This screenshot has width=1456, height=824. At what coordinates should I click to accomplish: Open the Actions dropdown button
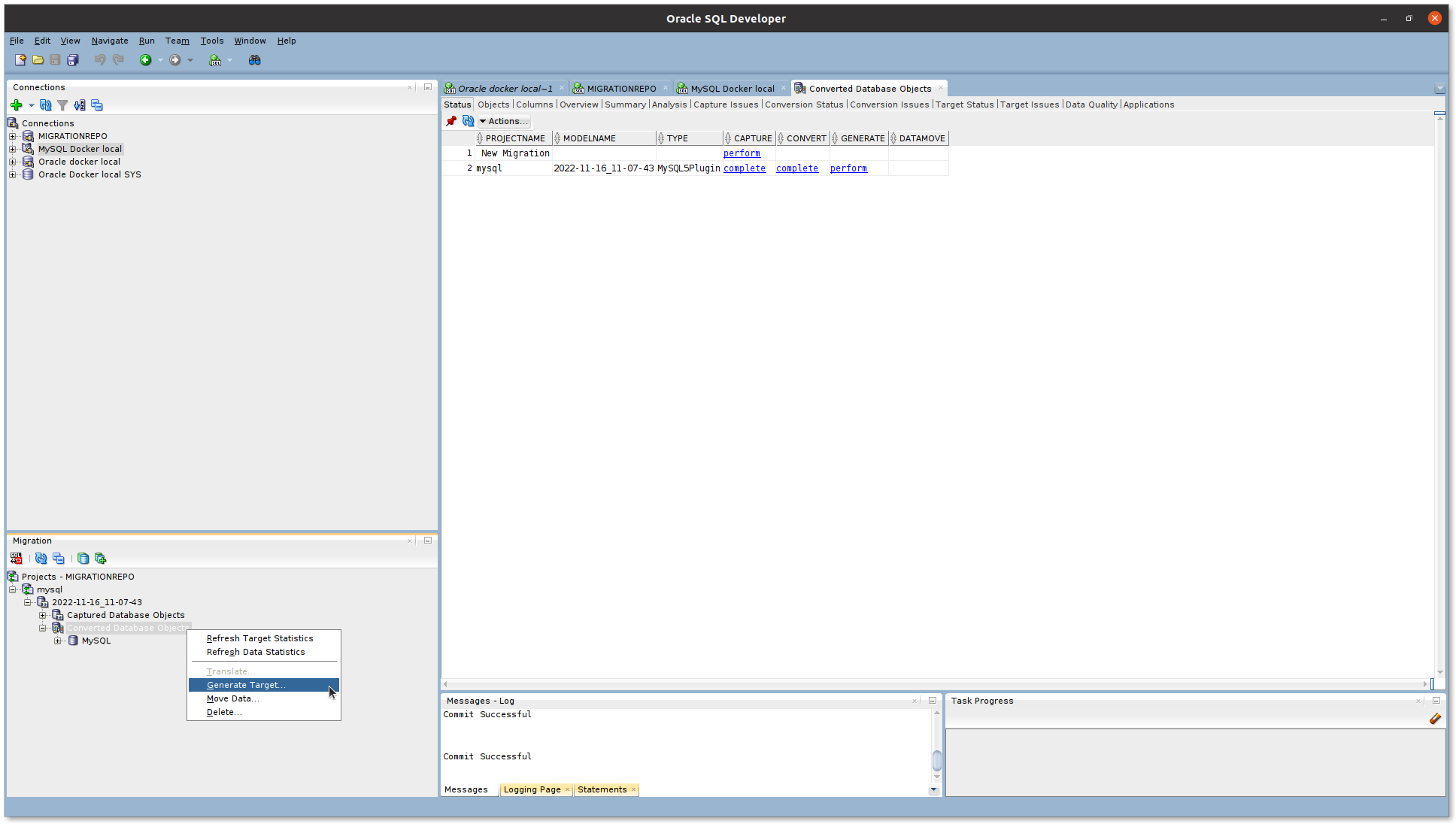tap(504, 121)
